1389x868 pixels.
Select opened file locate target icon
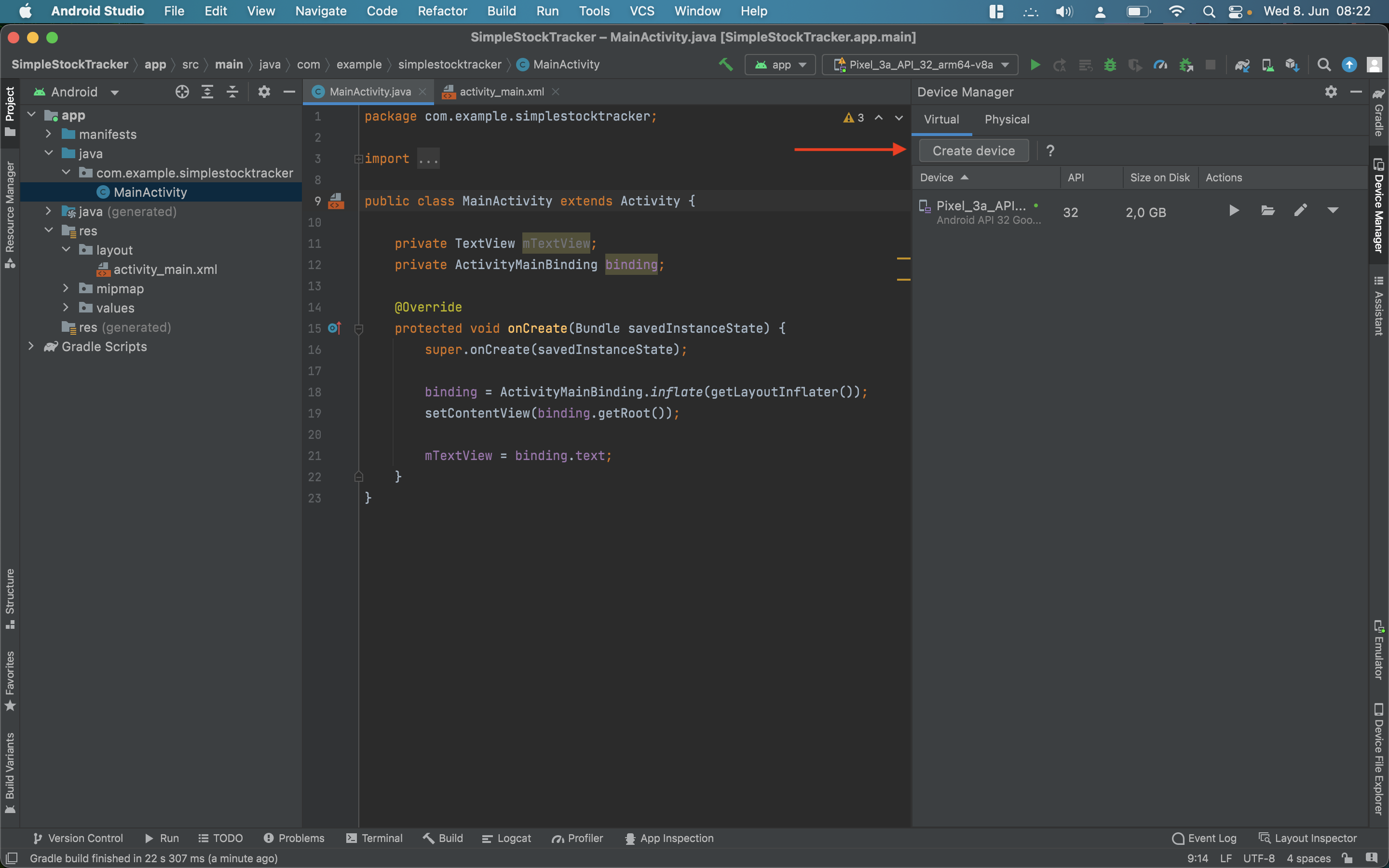pyautogui.click(x=182, y=92)
